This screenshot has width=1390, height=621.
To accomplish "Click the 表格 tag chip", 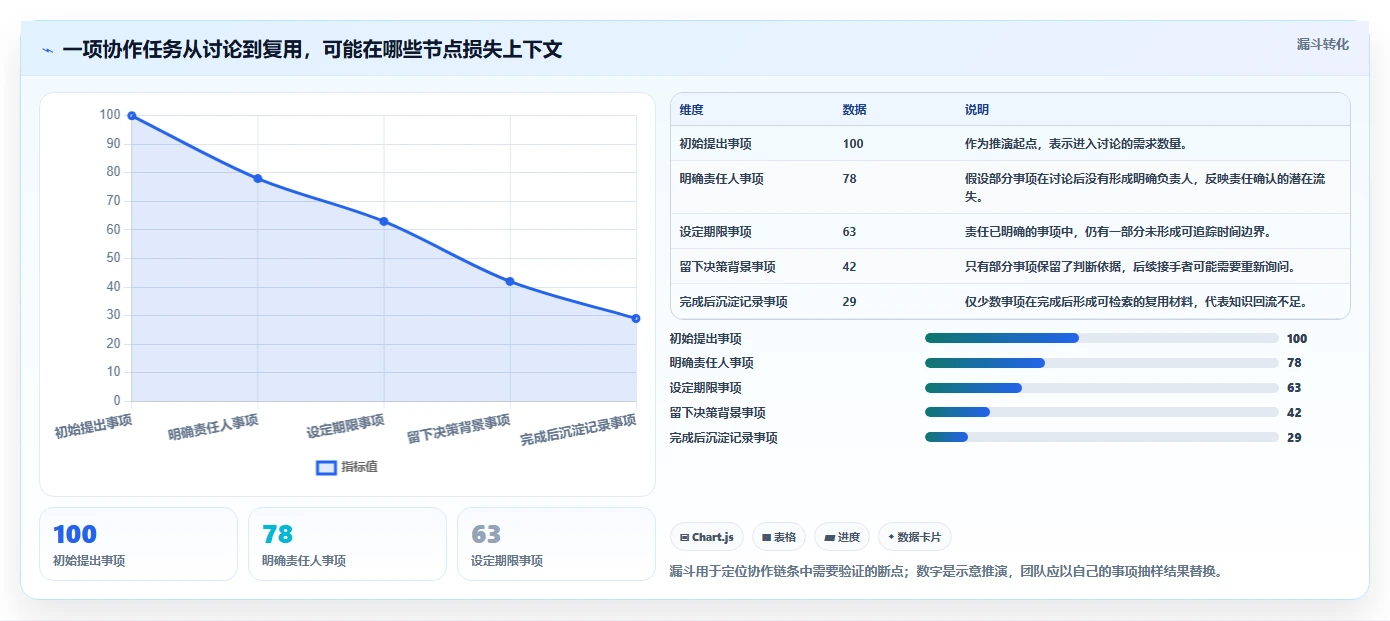I will coord(779,537).
